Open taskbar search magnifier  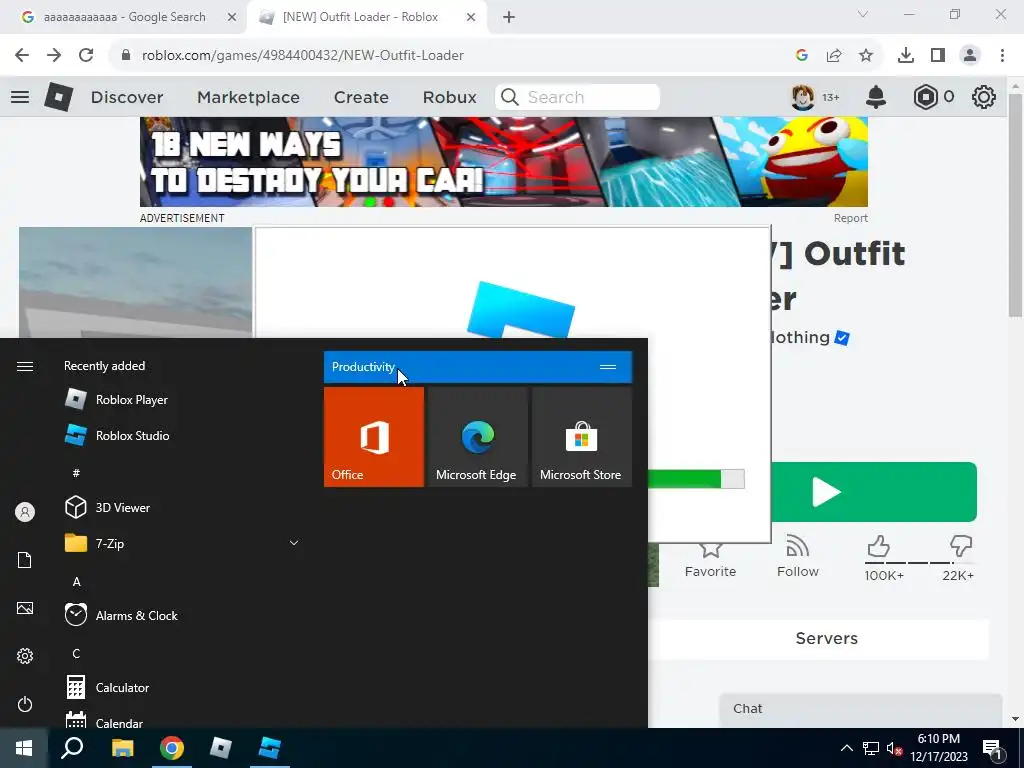(x=72, y=748)
